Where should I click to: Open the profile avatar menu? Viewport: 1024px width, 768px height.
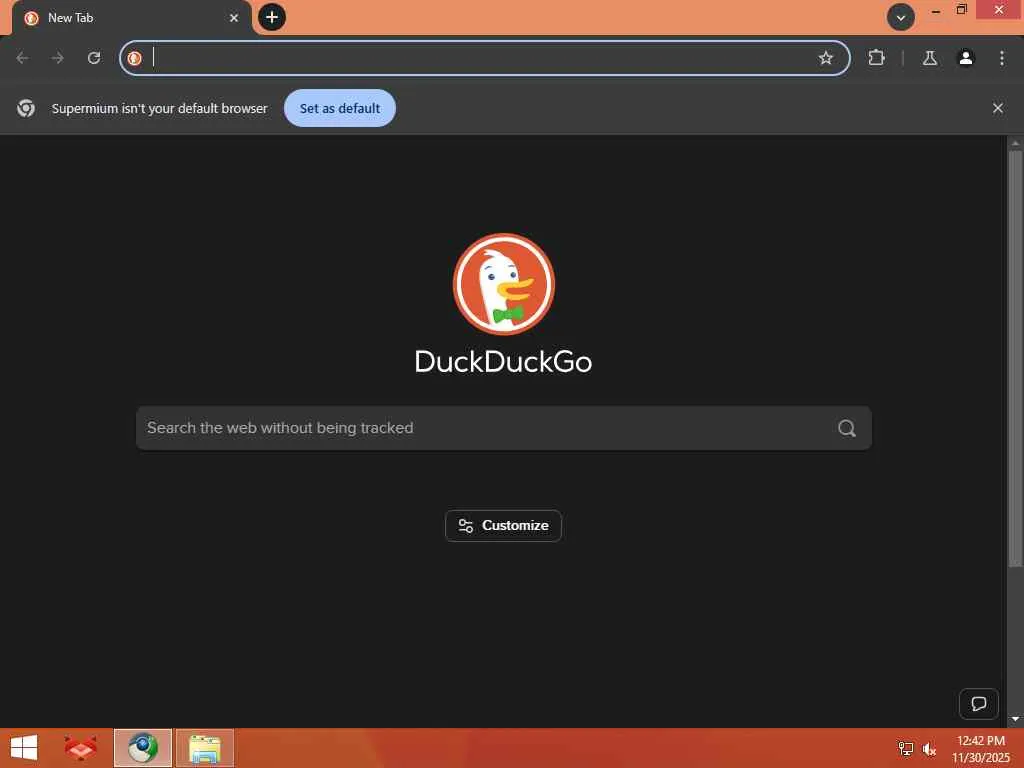click(x=966, y=58)
